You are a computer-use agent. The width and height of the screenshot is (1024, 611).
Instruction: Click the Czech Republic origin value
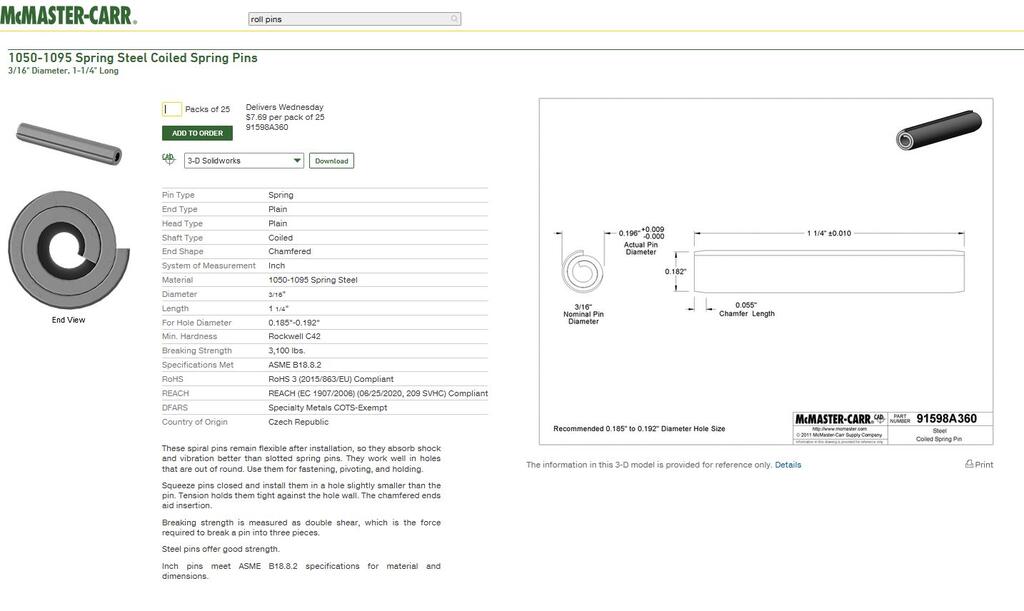[x=298, y=422]
